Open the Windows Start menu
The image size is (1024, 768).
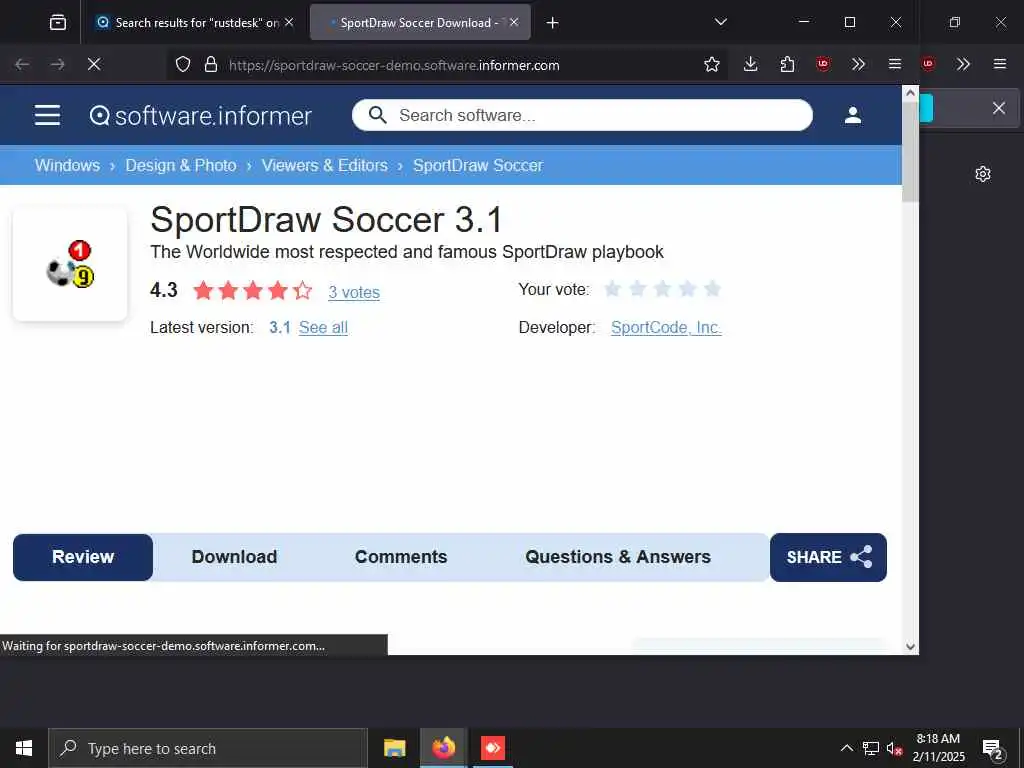(24, 748)
